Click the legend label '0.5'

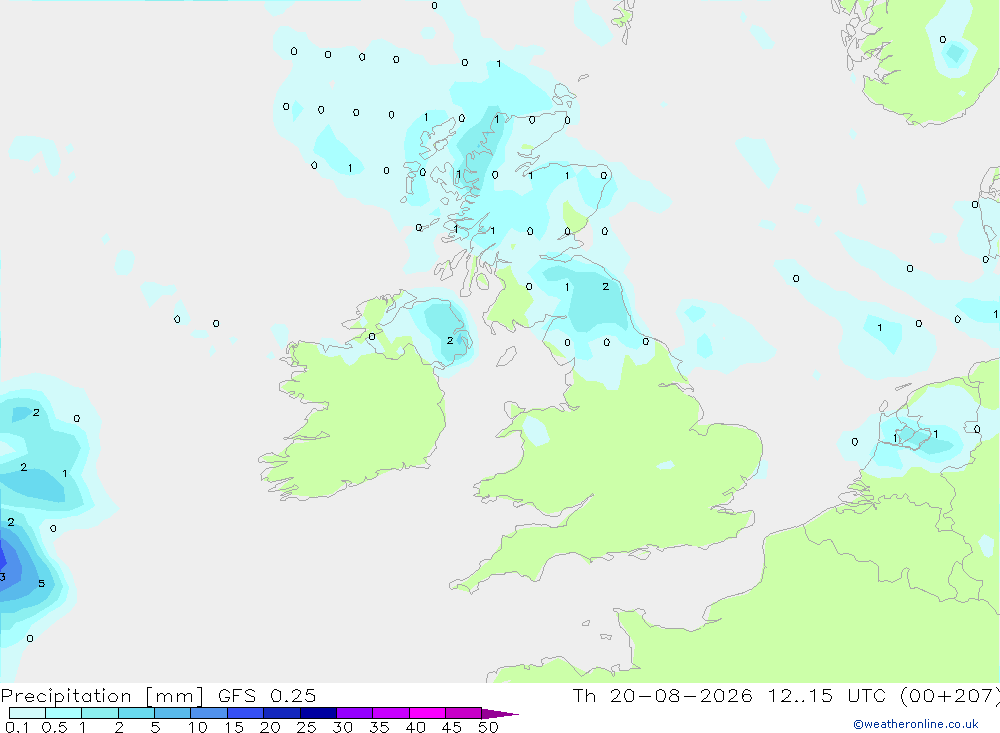click(x=54, y=727)
